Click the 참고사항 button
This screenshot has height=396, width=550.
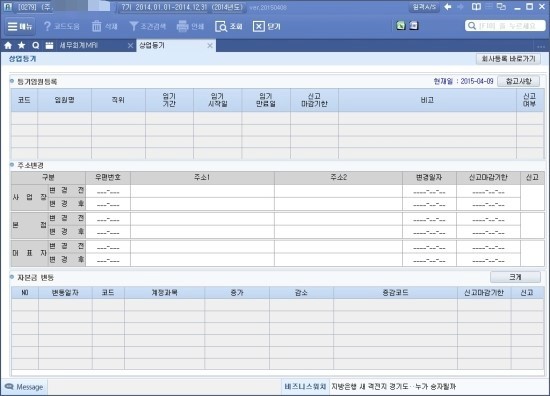tap(518, 81)
